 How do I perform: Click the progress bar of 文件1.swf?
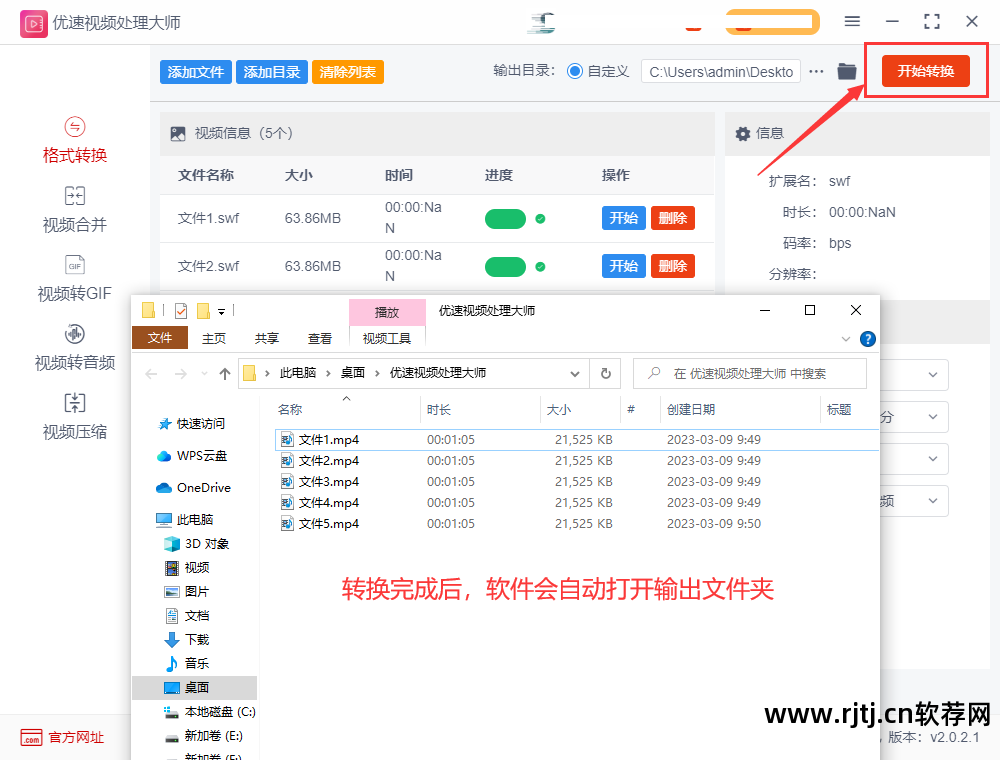tap(505, 219)
